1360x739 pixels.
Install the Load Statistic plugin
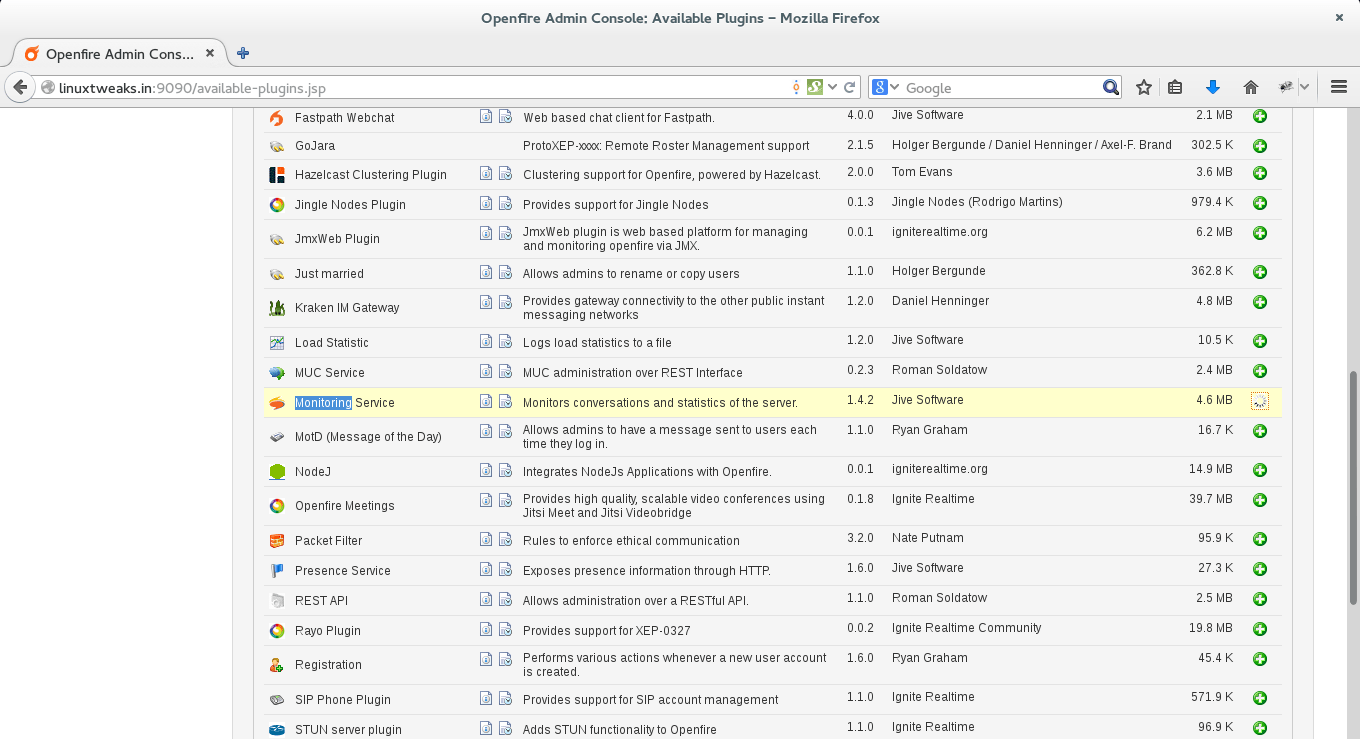[x=1260, y=342]
